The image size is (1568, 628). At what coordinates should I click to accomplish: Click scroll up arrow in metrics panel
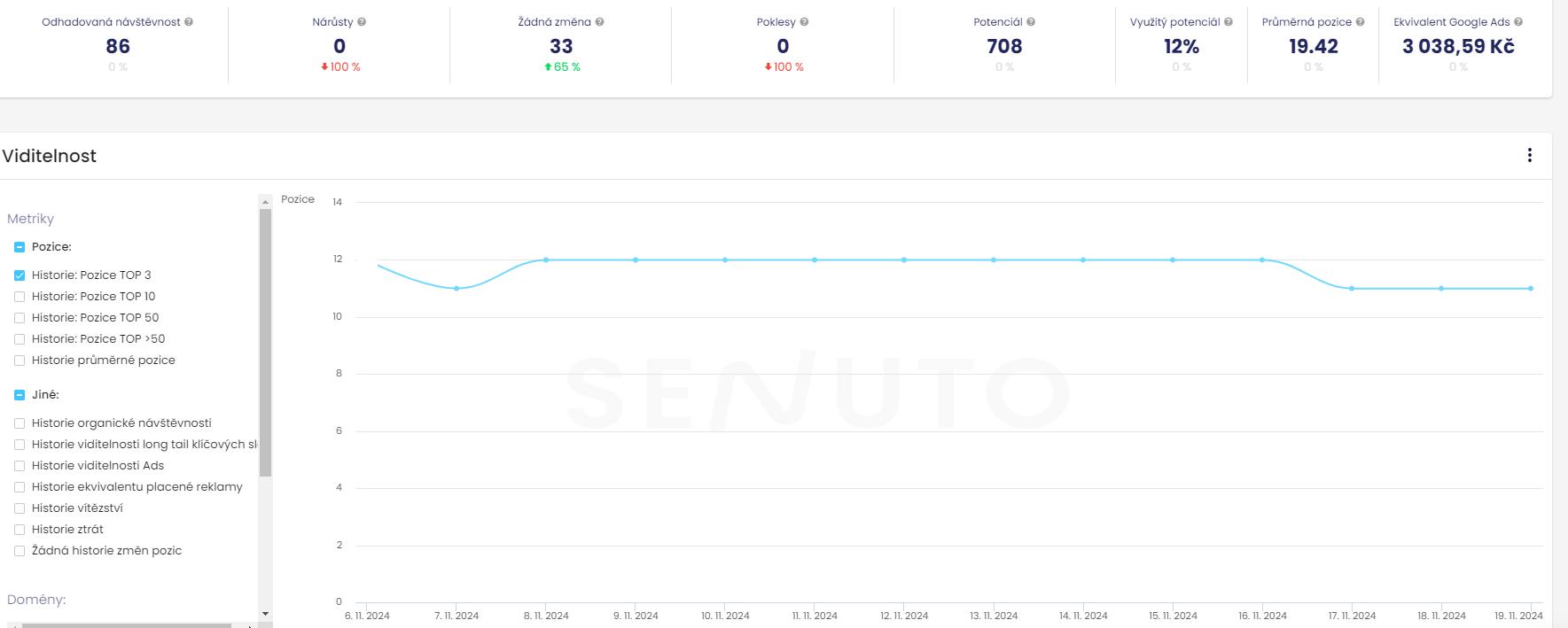point(265,202)
